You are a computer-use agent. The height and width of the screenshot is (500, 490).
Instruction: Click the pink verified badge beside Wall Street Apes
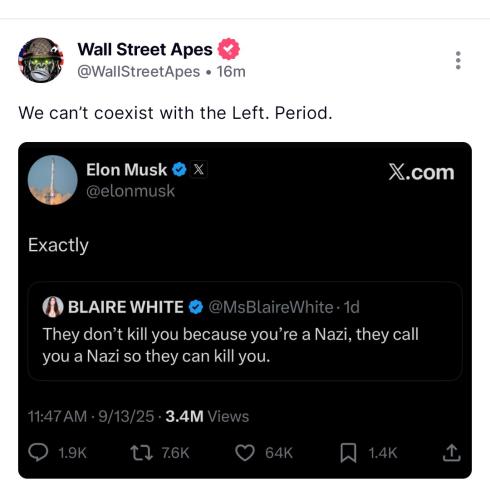tap(229, 49)
